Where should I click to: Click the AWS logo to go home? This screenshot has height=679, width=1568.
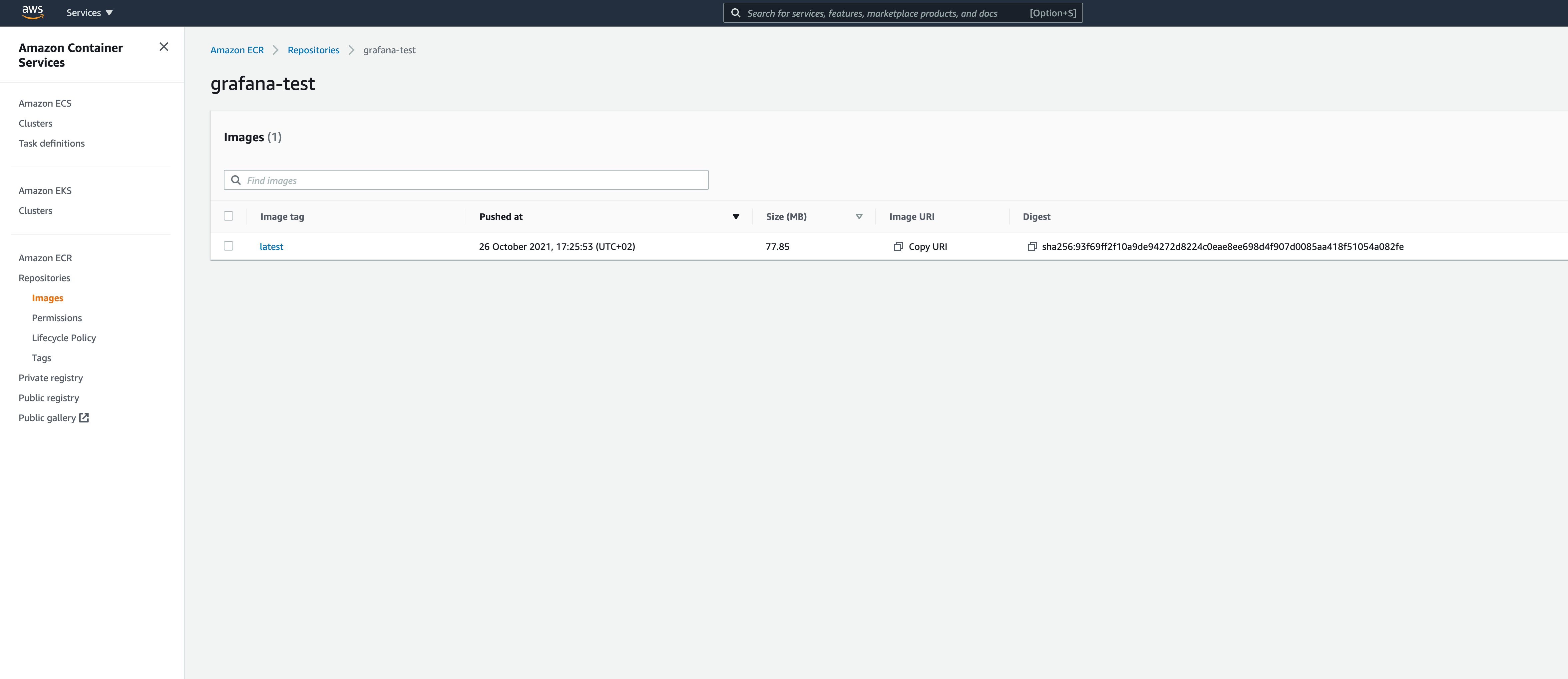coord(32,13)
